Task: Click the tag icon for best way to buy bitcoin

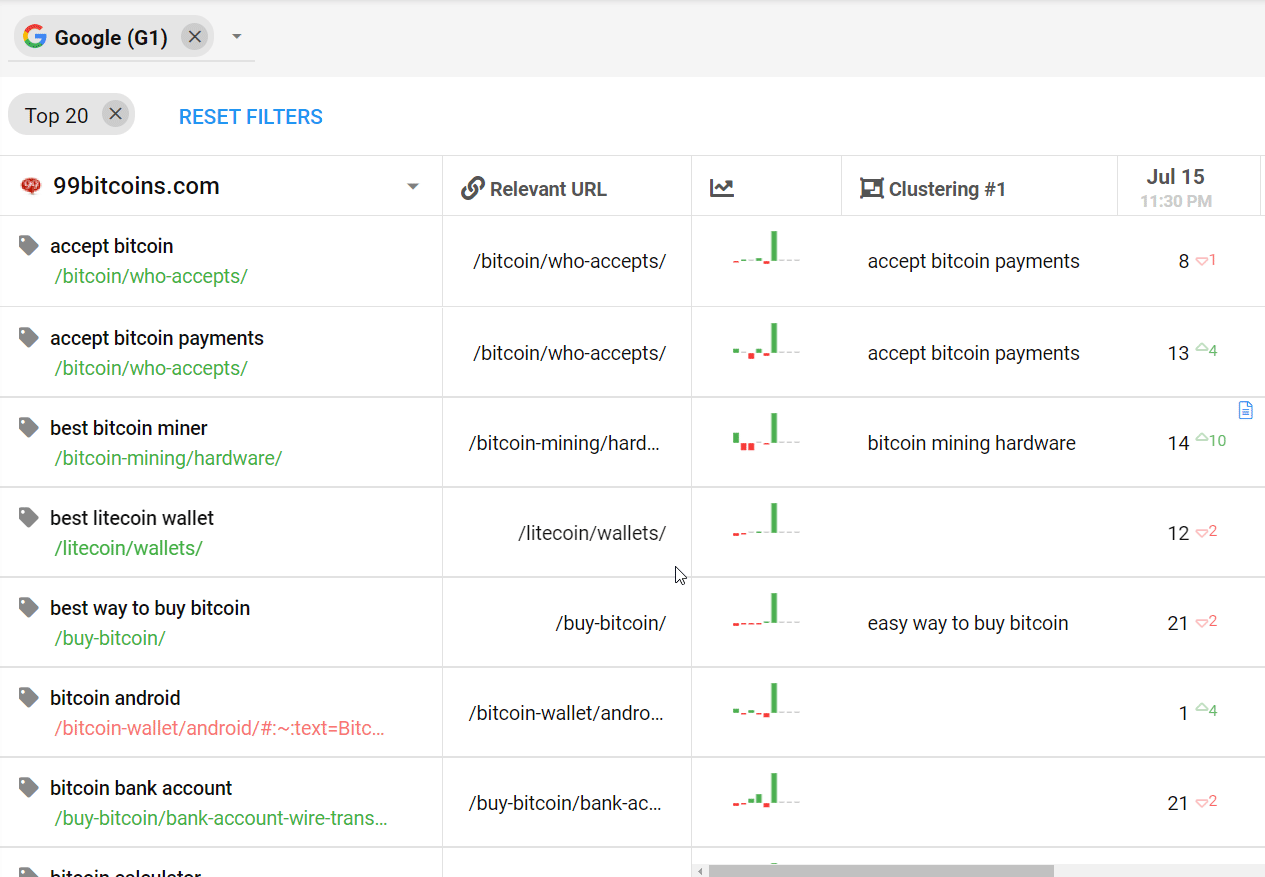Action: tap(29, 607)
